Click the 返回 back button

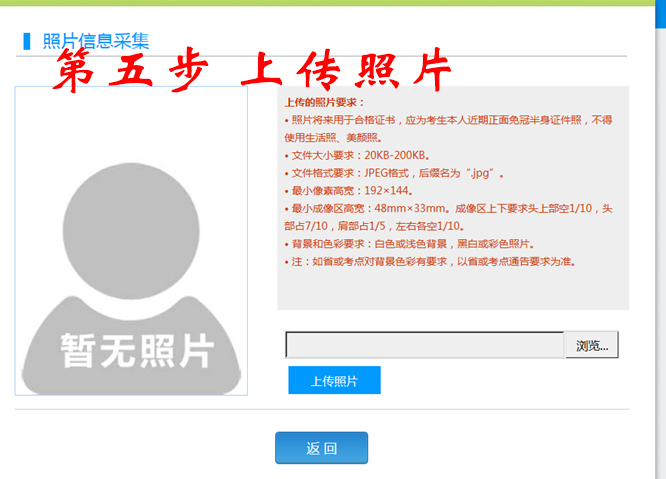pyautogui.click(x=321, y=448)
